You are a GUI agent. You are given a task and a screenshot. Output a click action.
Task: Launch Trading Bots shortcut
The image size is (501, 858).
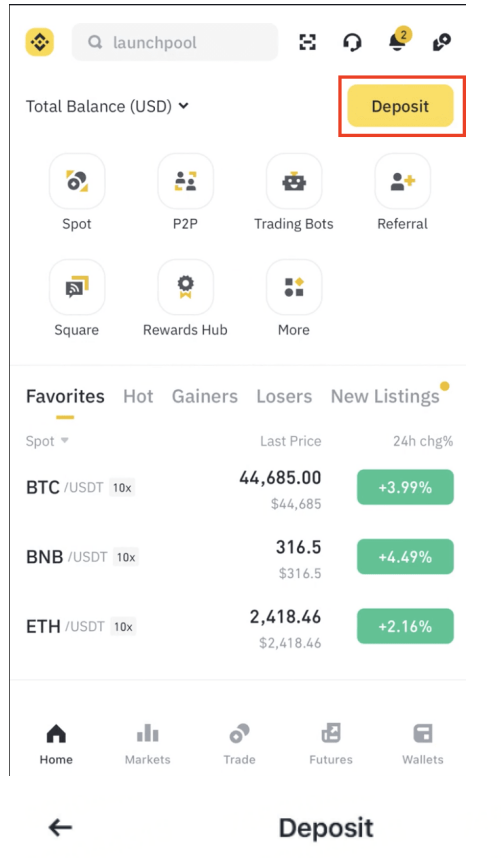pos(294,181)
